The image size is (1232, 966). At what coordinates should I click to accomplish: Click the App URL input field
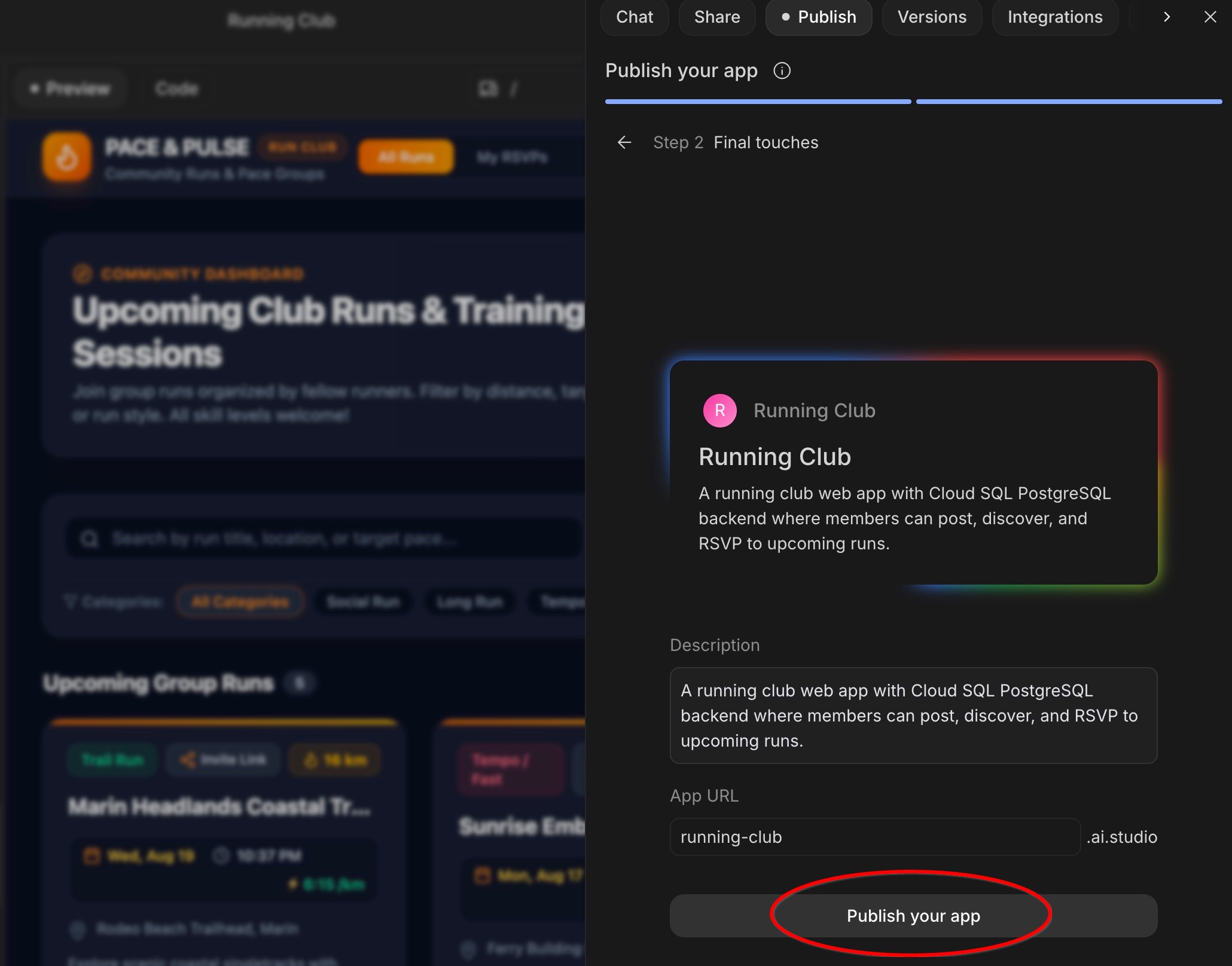875,837
